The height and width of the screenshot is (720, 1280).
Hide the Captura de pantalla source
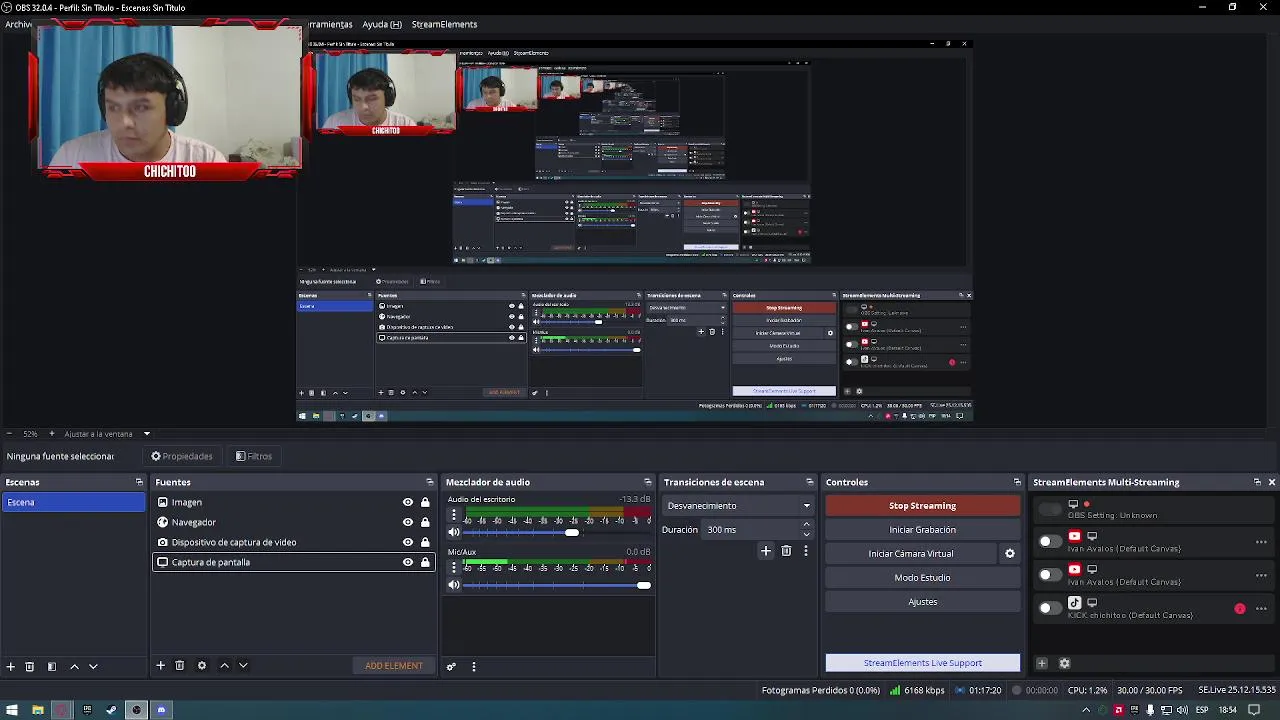pos(408,562)
